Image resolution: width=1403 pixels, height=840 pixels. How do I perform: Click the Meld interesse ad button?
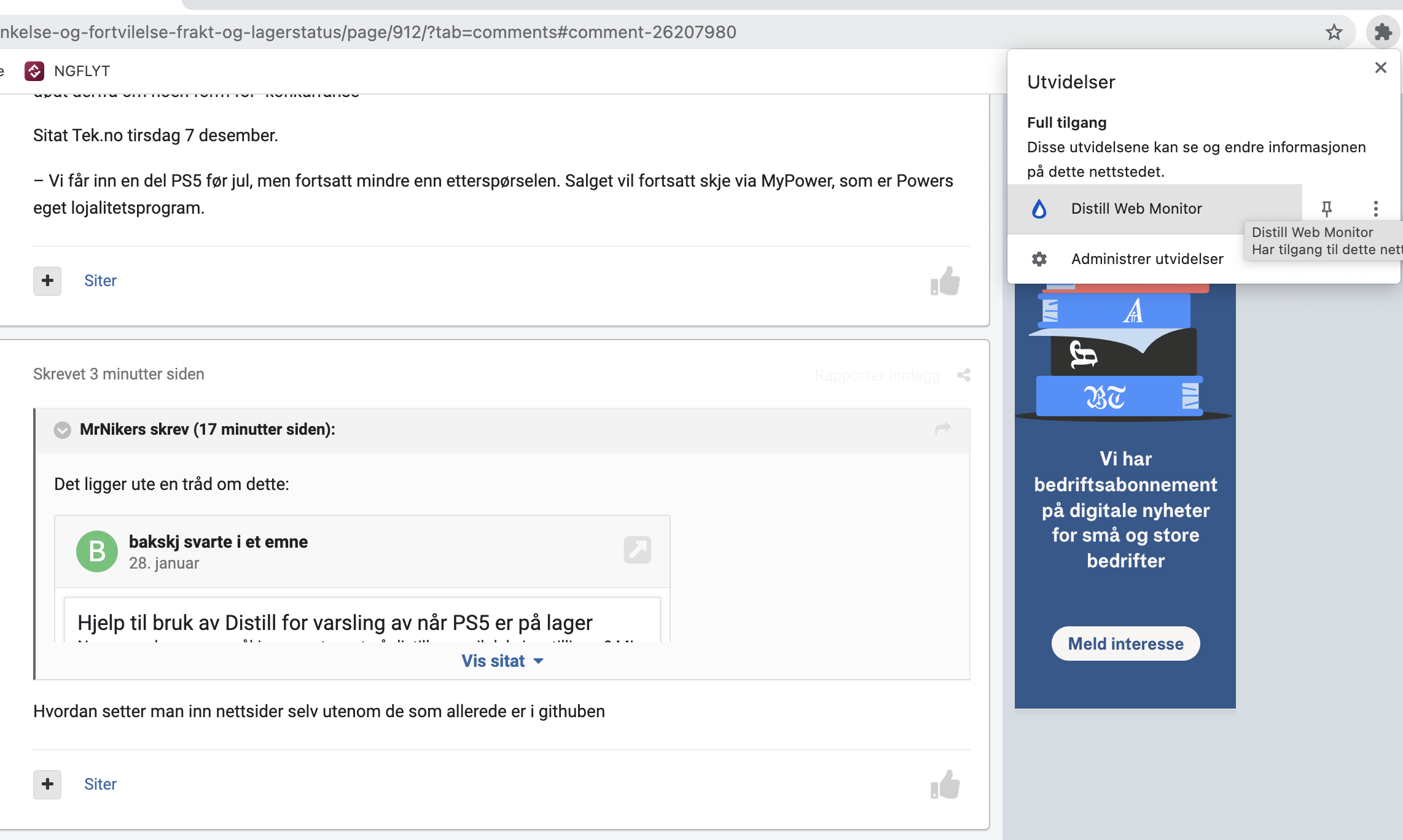[x=1125, y=644]
